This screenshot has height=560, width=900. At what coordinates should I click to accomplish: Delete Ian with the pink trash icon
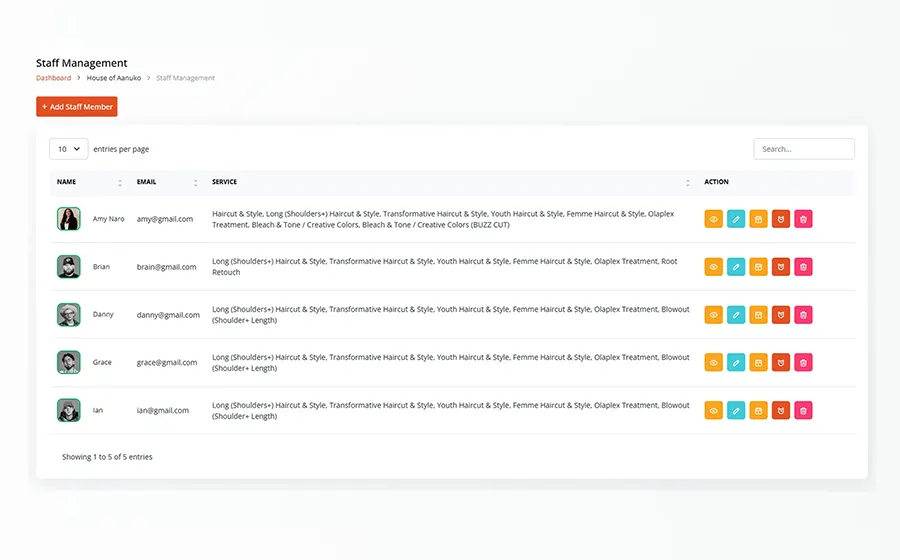803,410
